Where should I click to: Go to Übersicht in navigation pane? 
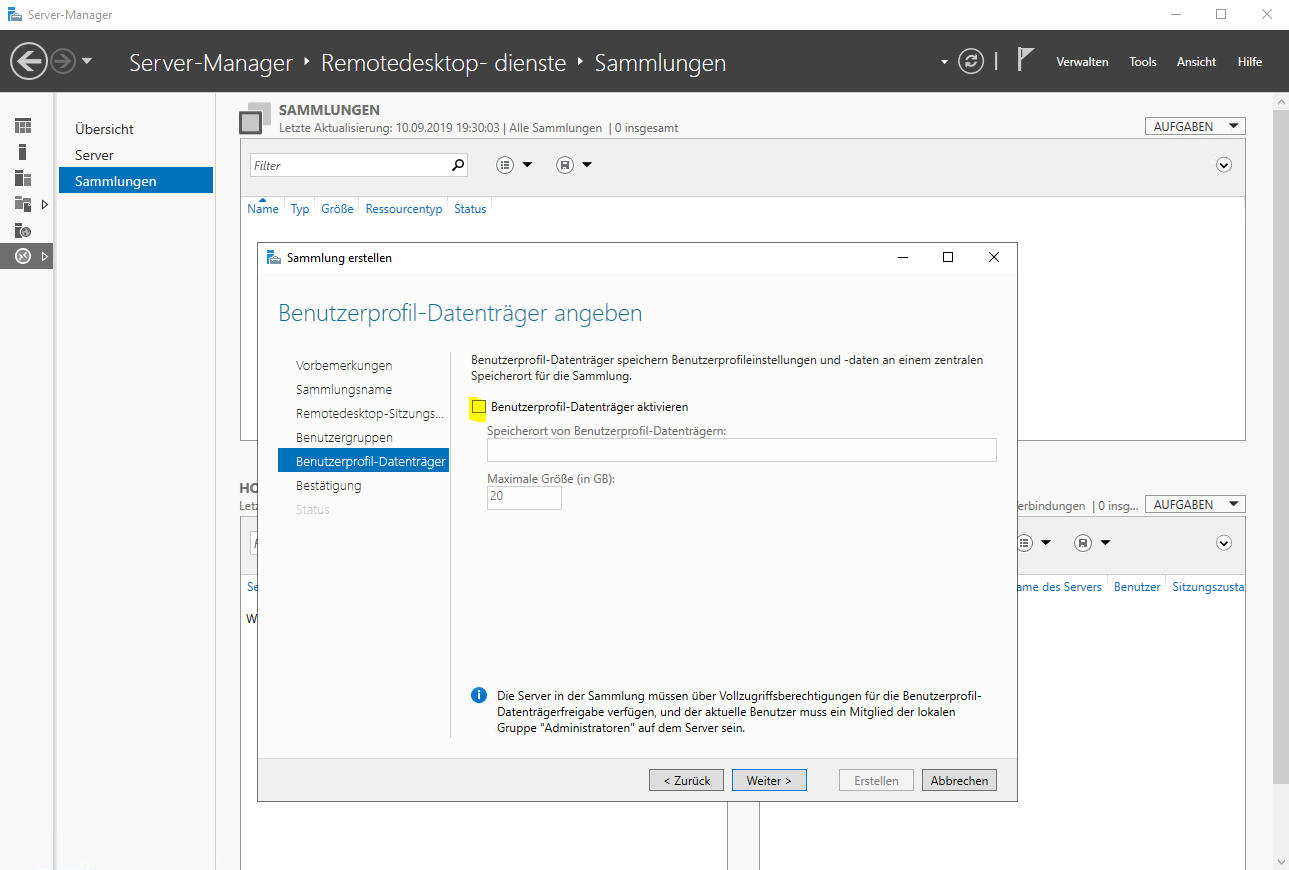104,129
